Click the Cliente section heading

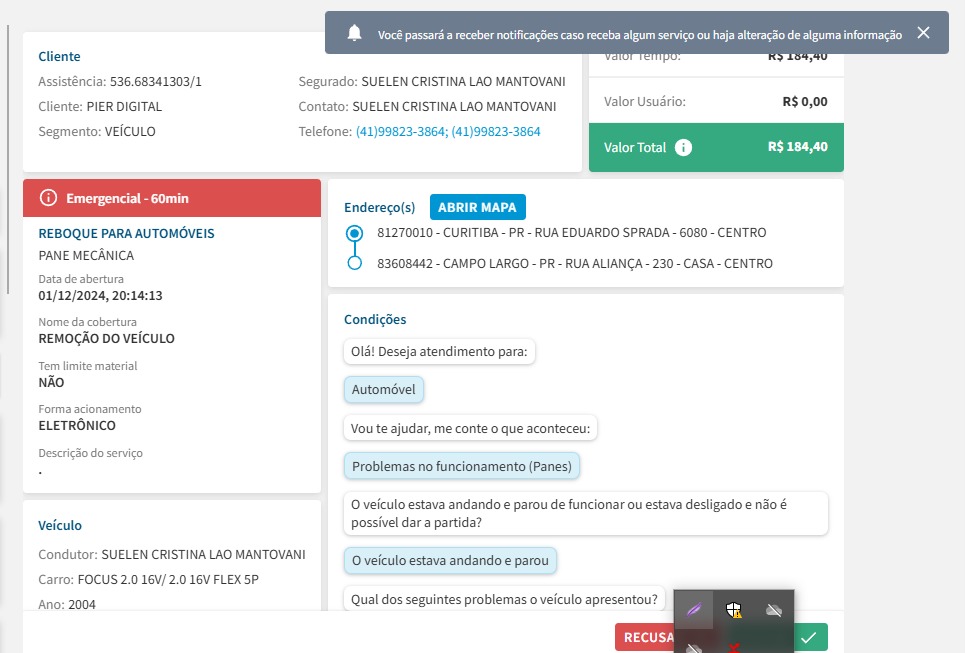coord(59,56)
